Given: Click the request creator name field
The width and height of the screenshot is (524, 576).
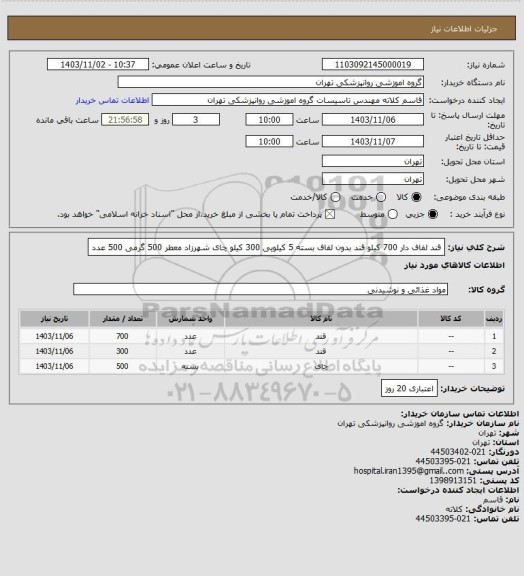Looking at the screenshot, I should [288, 100].
